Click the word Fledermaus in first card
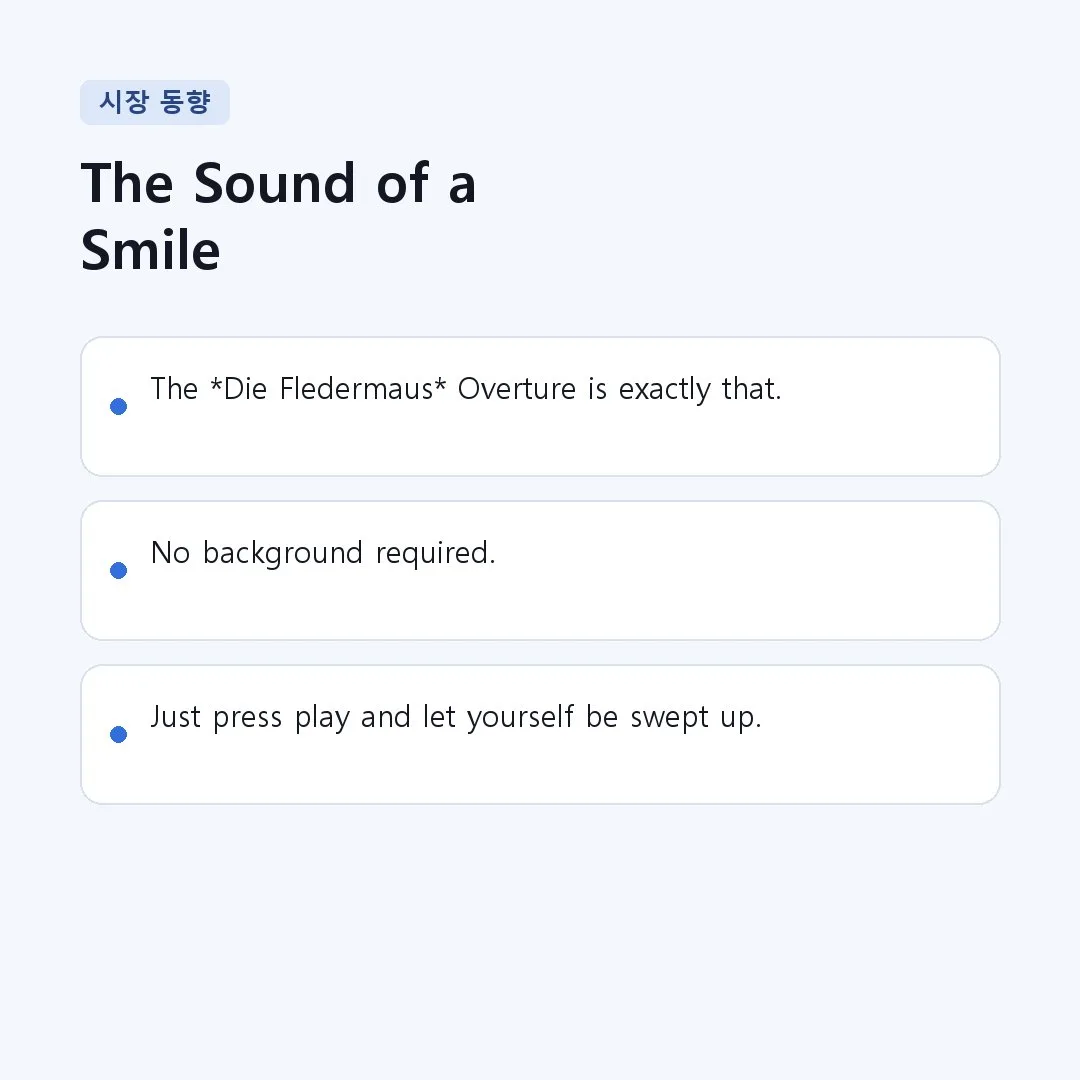 click(x=356, y=388)
